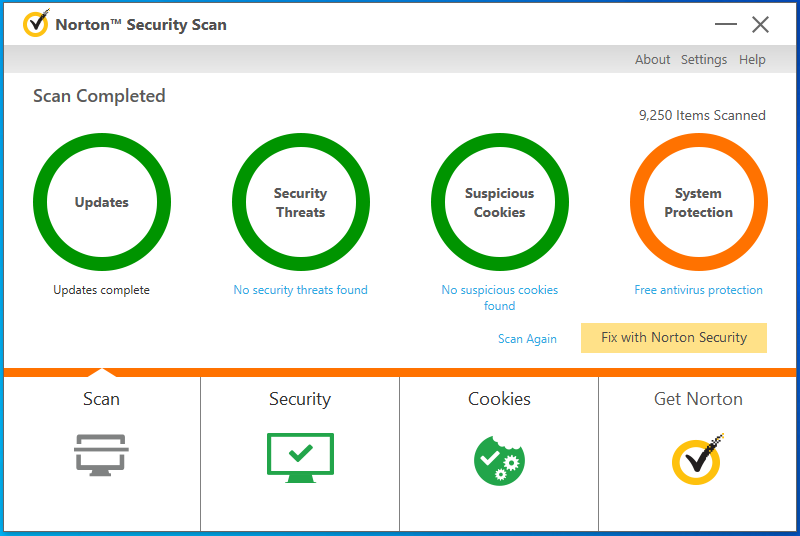Open the Help menu
This screenshot has width=800, height=536.
pos(752,60)
